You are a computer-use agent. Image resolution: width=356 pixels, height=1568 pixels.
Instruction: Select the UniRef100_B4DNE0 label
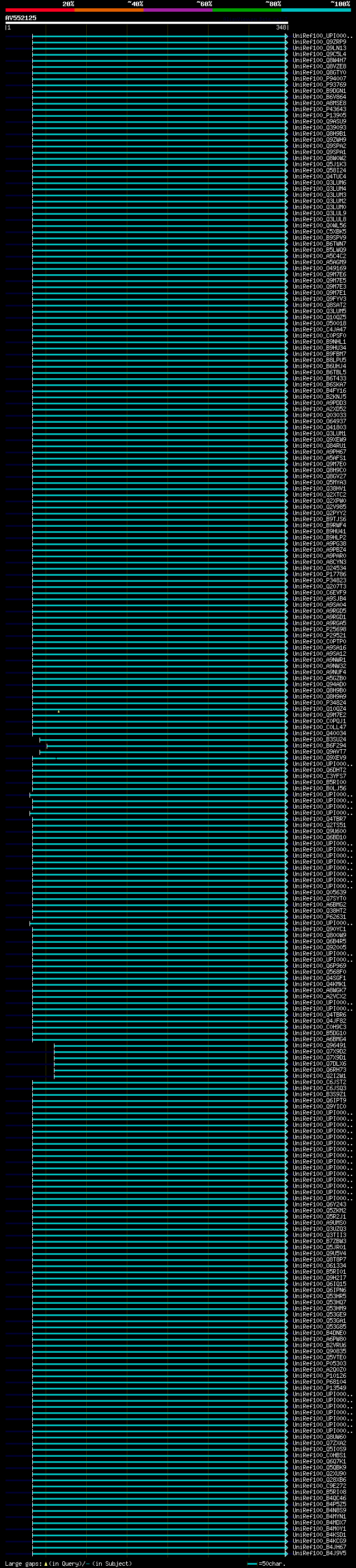319,1333
